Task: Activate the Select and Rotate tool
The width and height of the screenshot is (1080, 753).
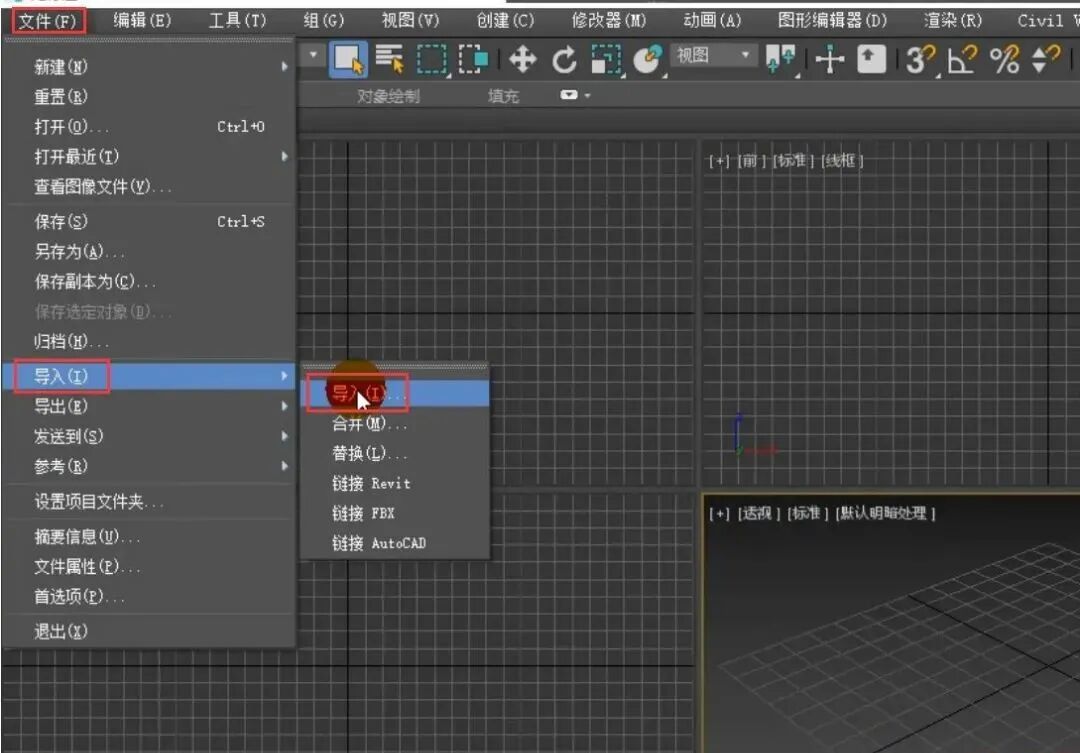Action: [564, 59]
